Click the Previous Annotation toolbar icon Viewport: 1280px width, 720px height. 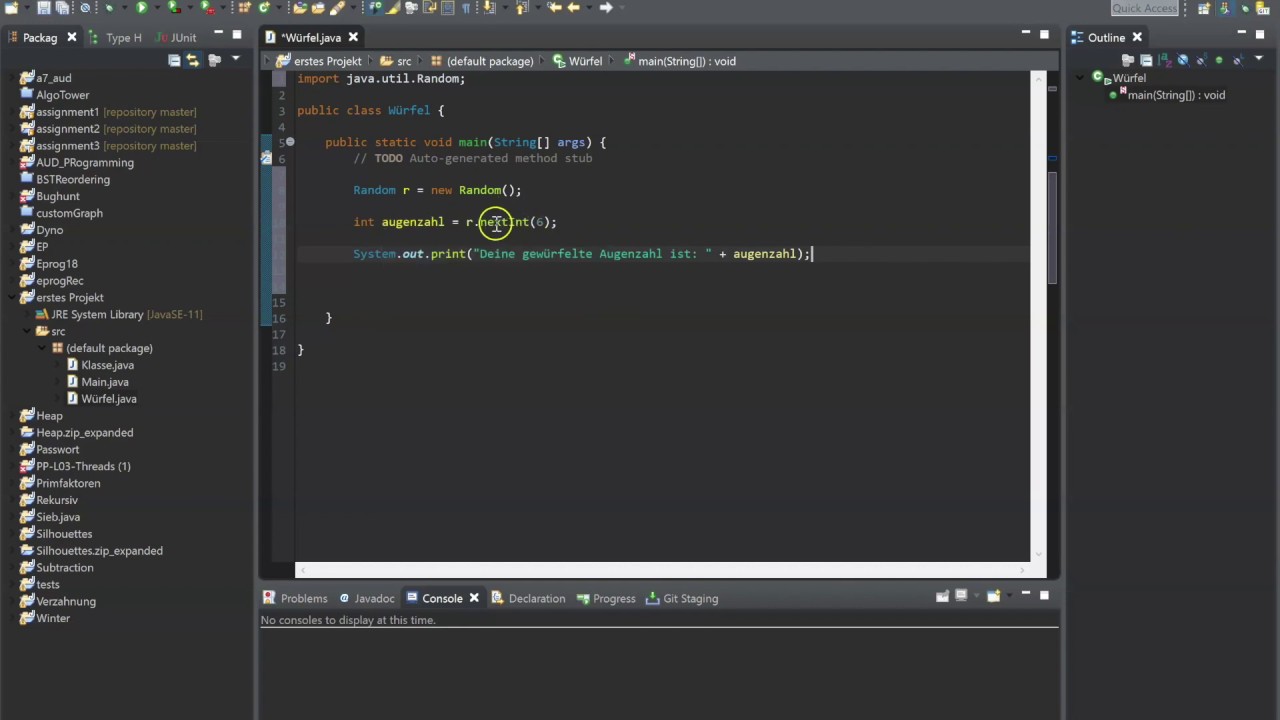pos(521,8)
